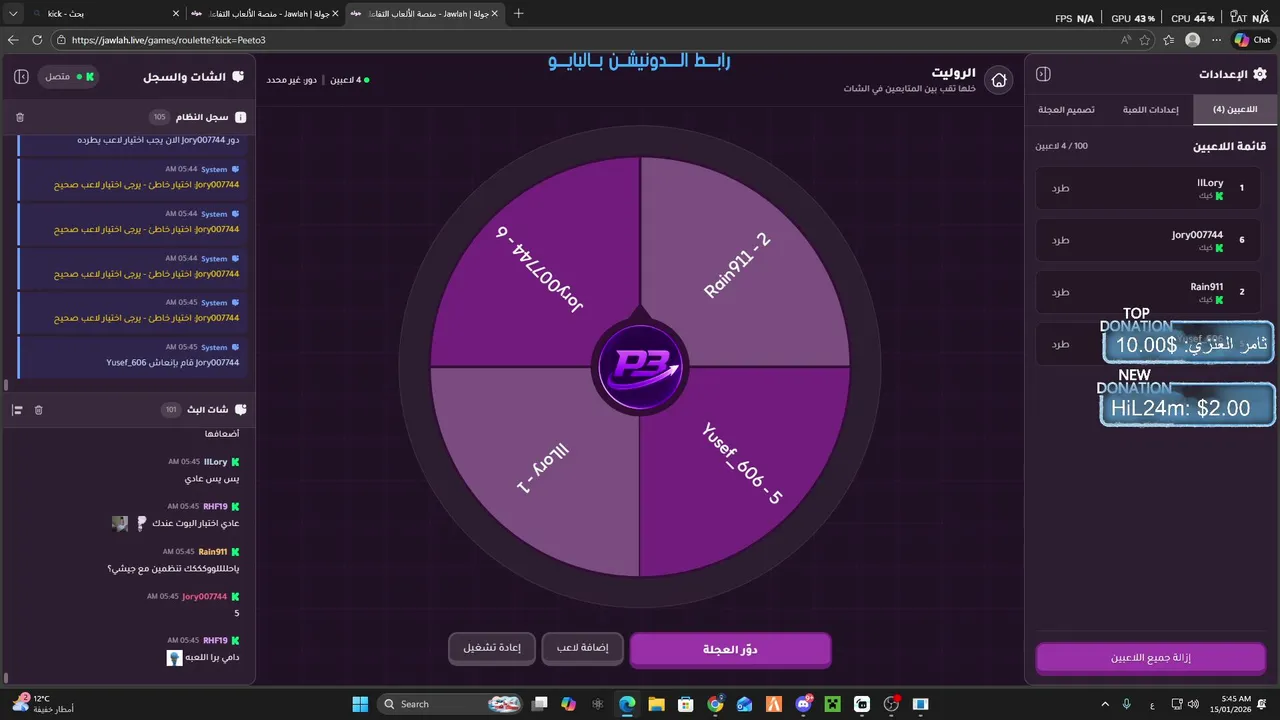Screen dimensions: 1280x720
Task: Open Copilot Chat in browser
Action: (1253, 40)
